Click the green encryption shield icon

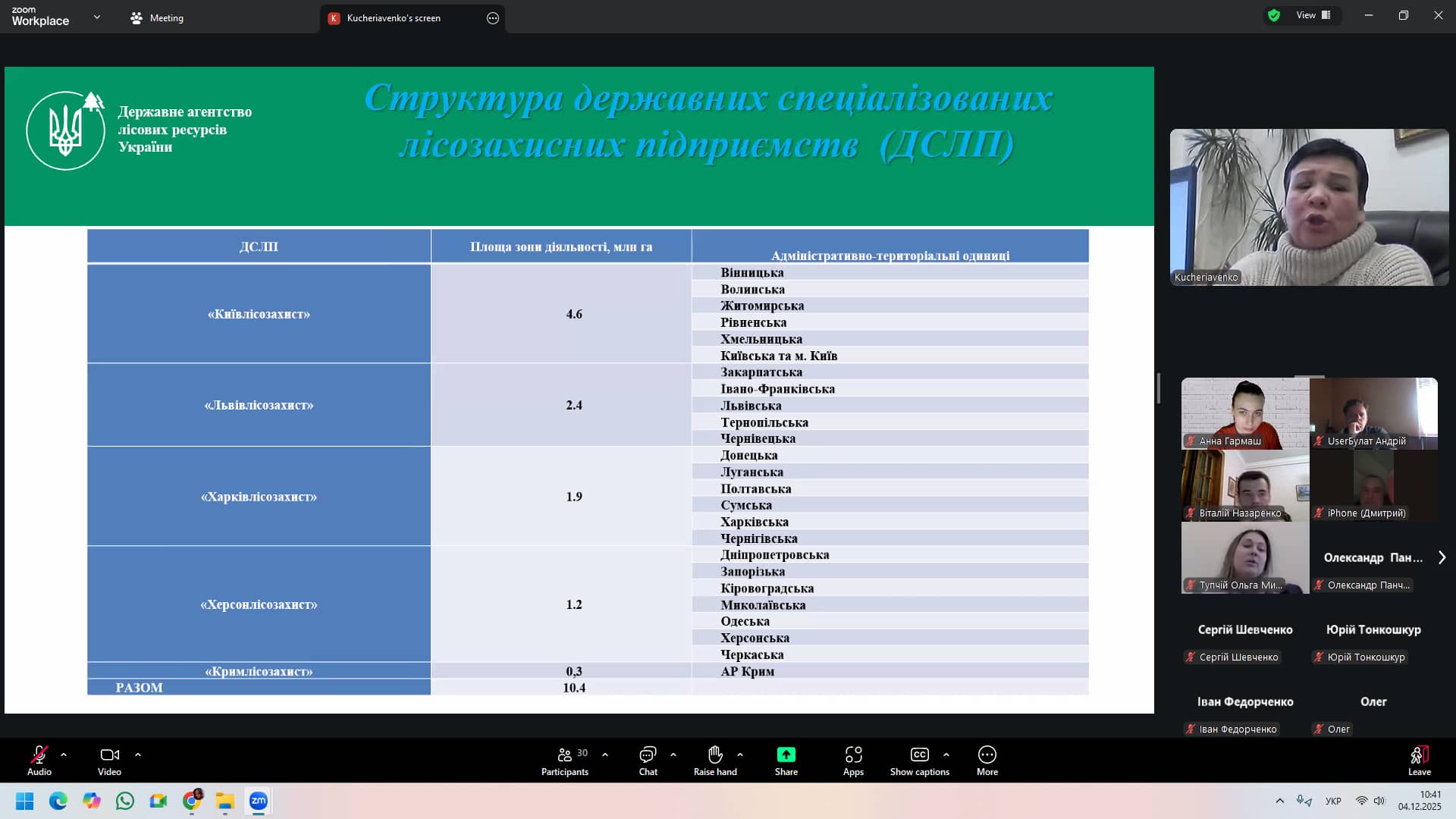(1274, 15)
